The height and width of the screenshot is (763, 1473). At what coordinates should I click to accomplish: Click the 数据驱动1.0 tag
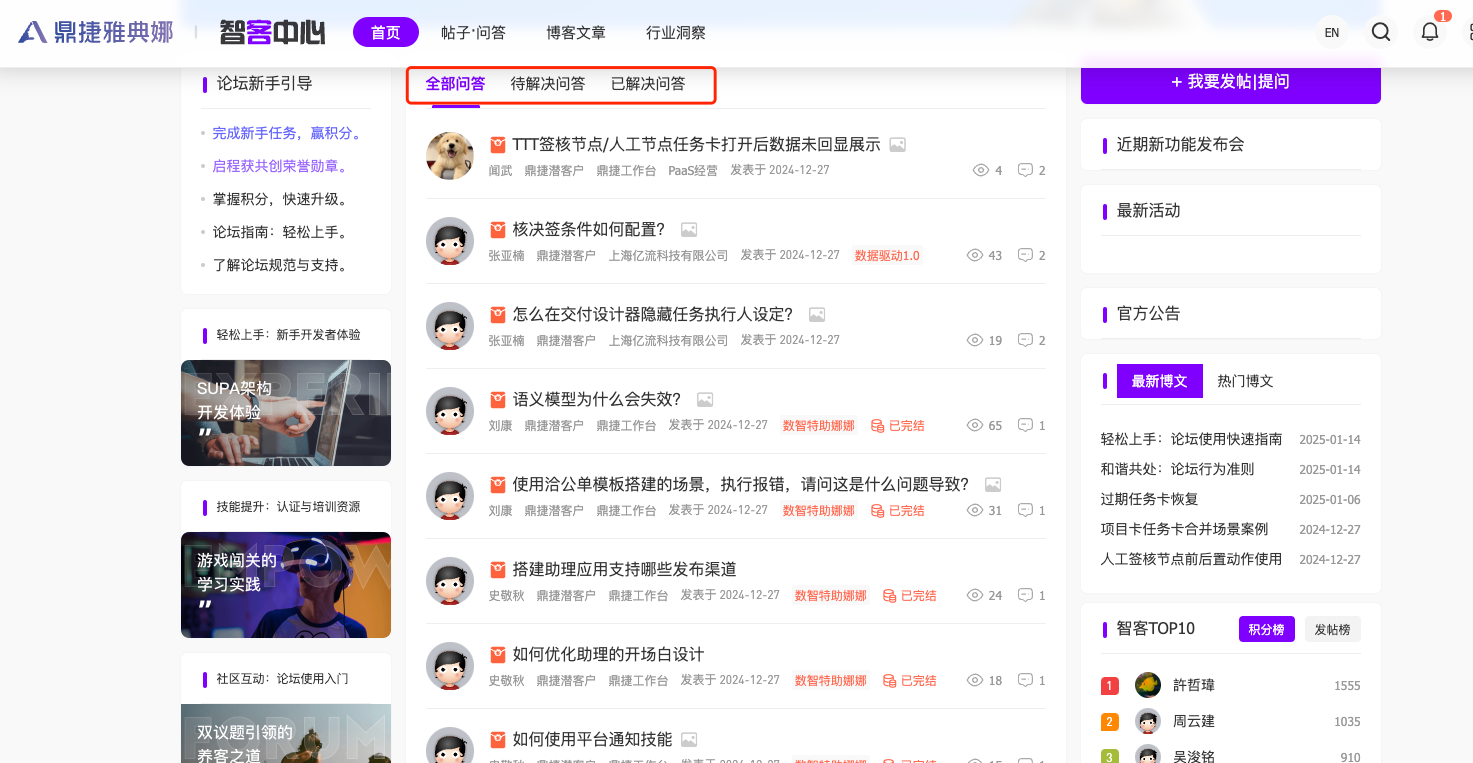[887, 255]
